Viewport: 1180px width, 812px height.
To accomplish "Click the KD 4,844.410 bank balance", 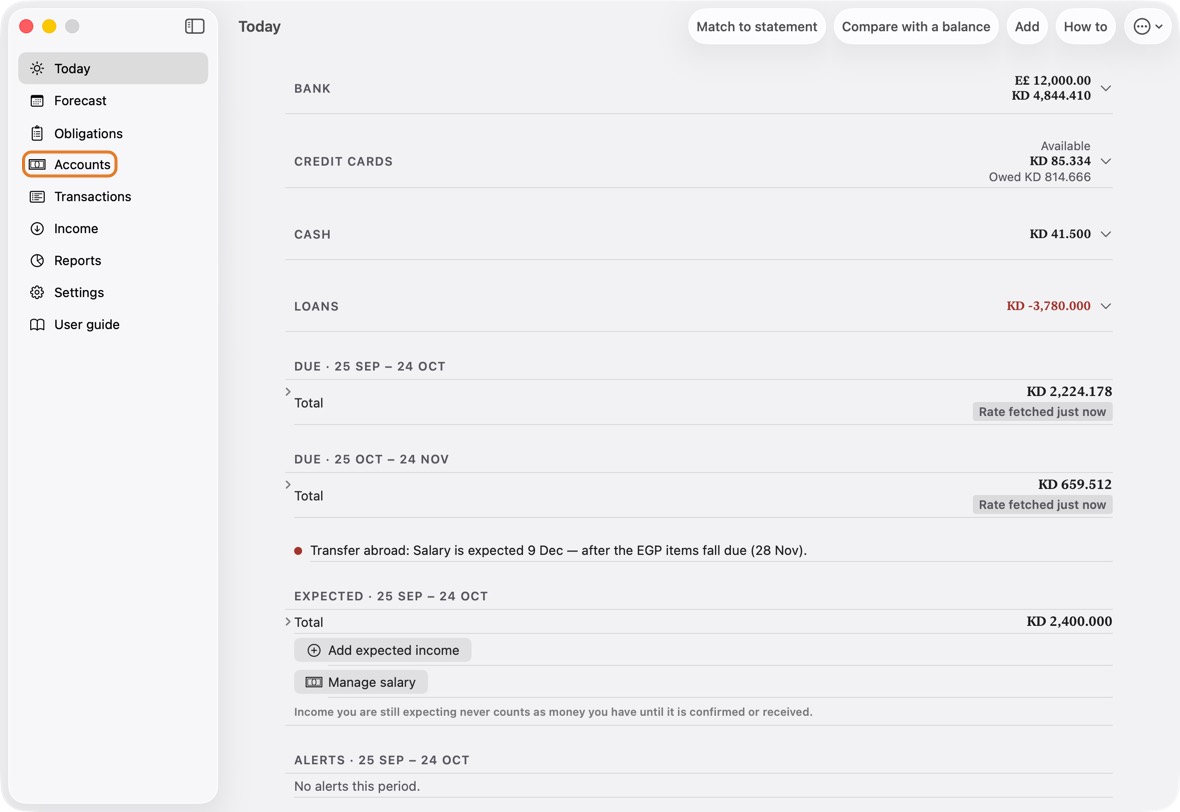I will 1051,96.
